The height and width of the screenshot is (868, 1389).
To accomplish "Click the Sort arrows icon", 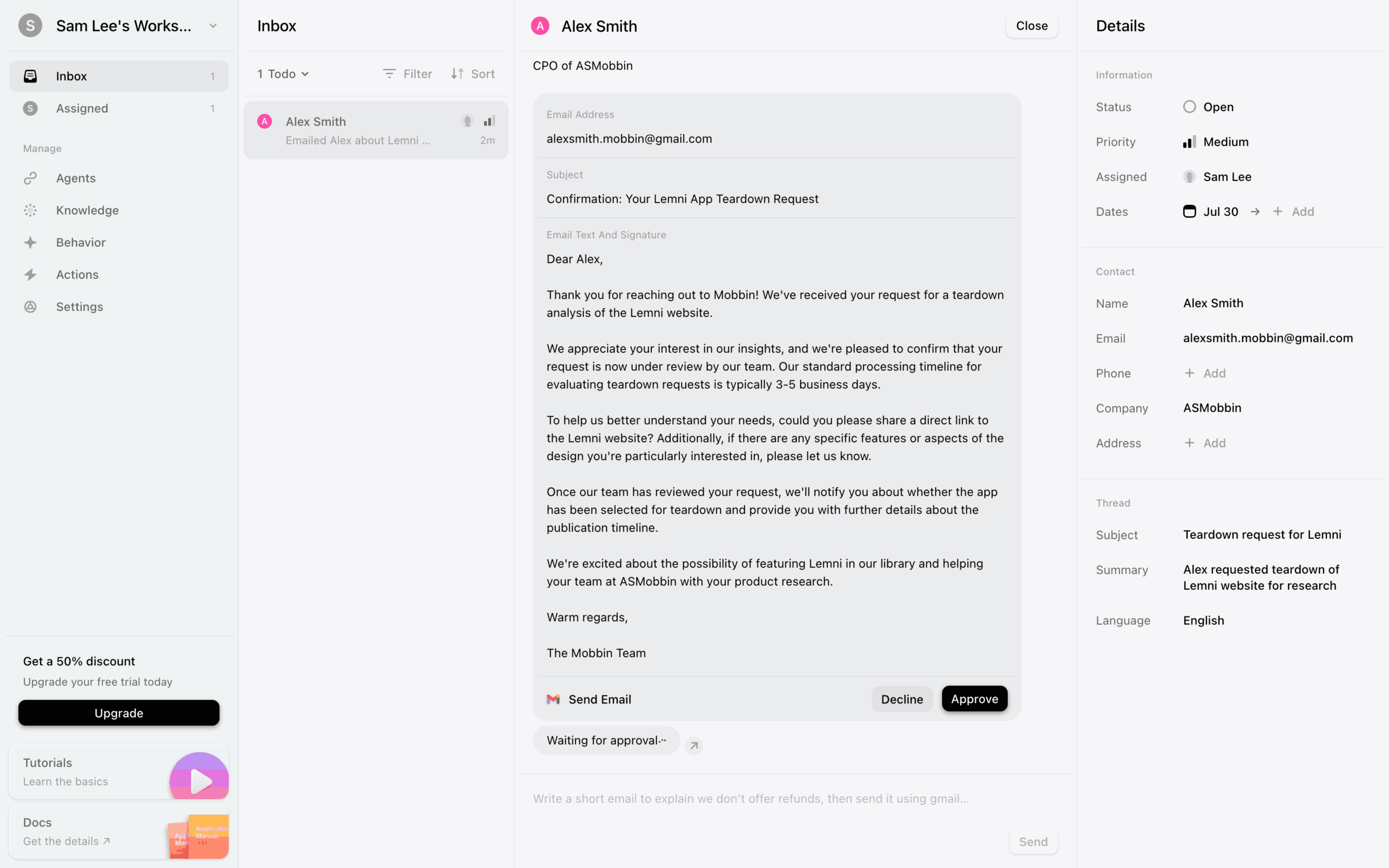I will tap(457, 74).
